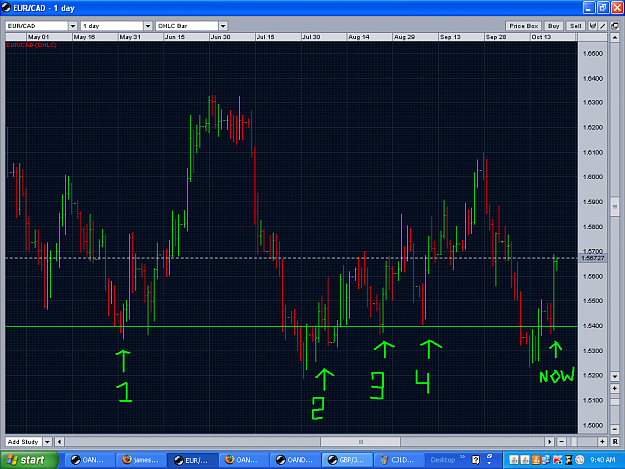Switch to CJ D... taskbar window
625x469 pixels.
[x=398, y=460]
